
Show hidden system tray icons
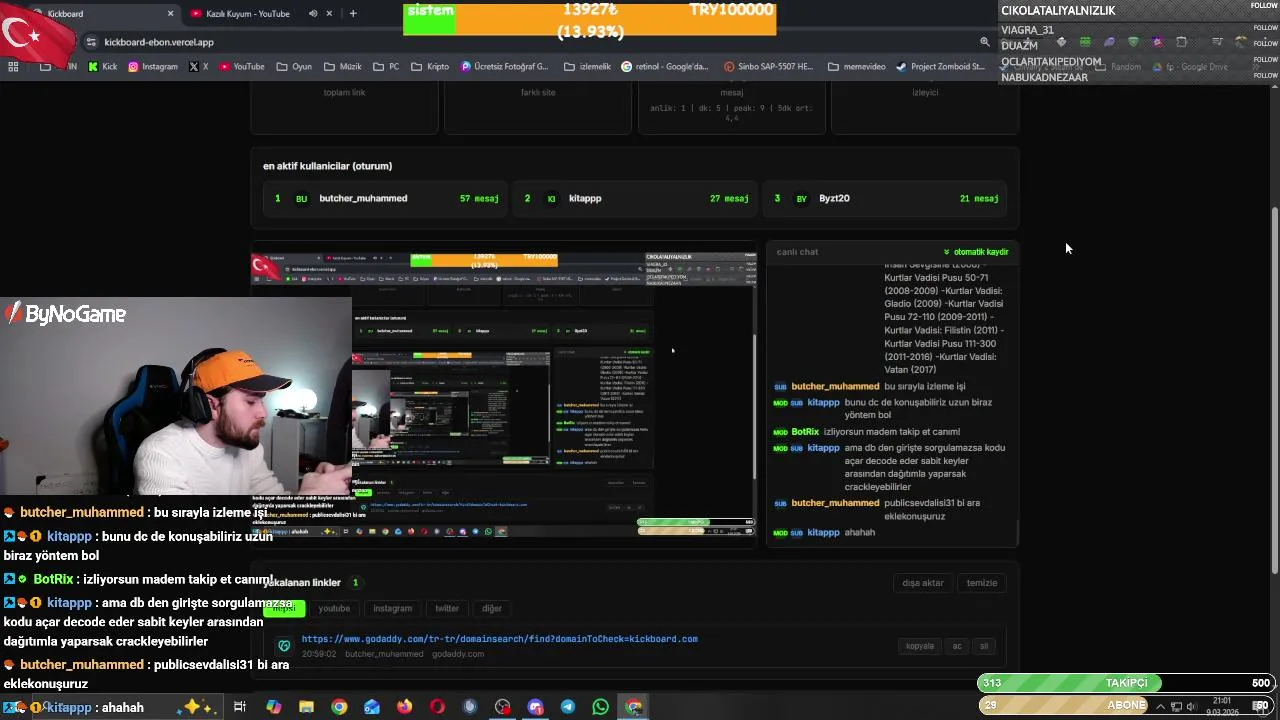tap(1162, 707)
